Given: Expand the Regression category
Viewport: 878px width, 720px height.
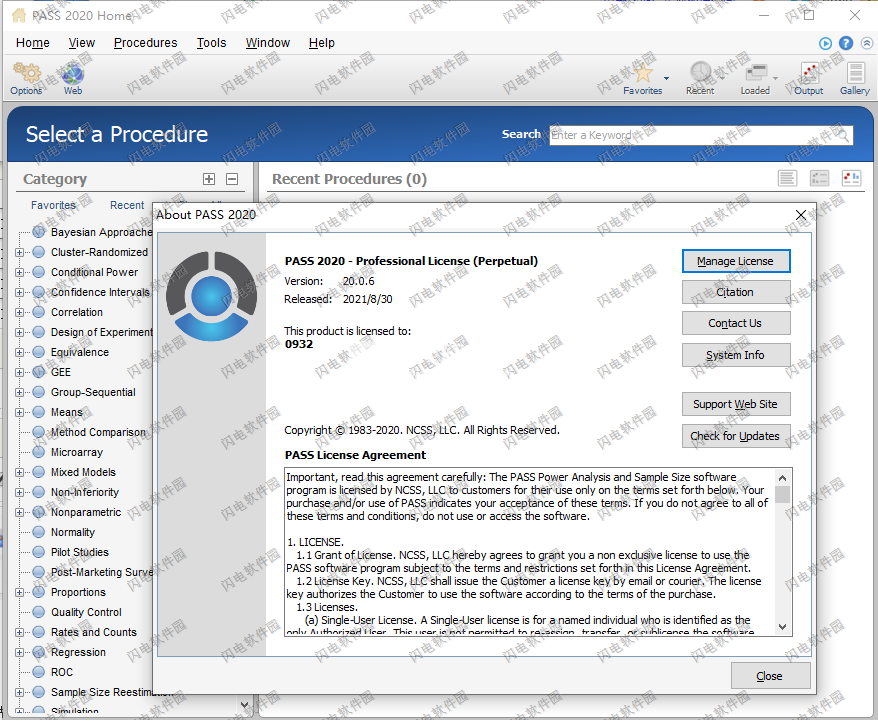Looking at the screenshot, I should (19, 653).
